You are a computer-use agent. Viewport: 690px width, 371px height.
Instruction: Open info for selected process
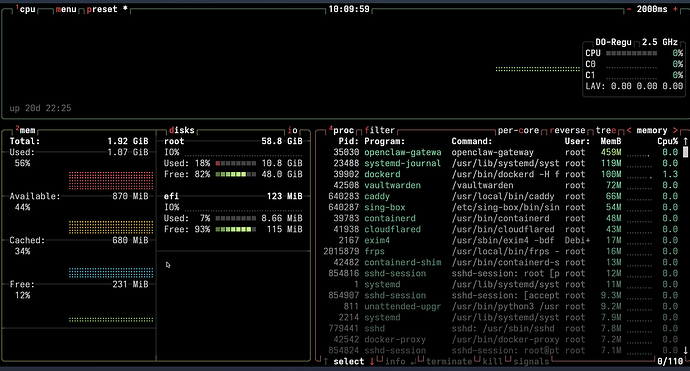point(395,362)
